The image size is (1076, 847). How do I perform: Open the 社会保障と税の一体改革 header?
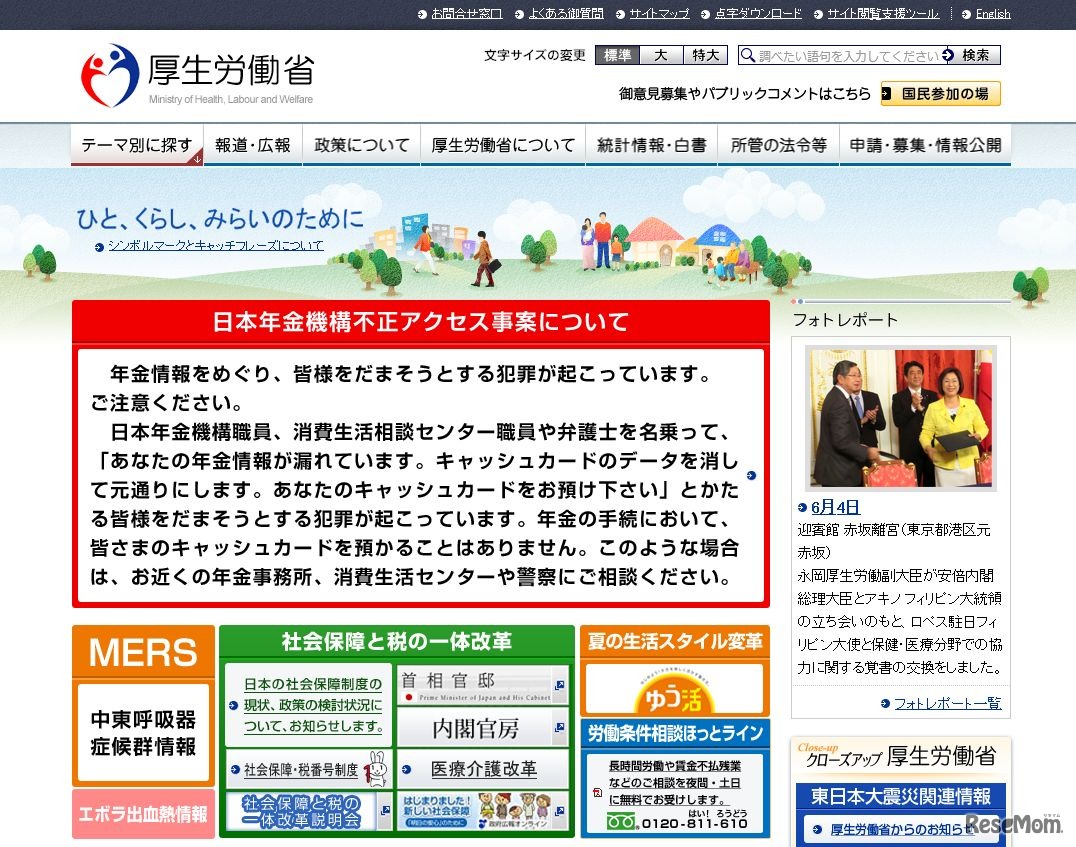click(x=397, y=642)
